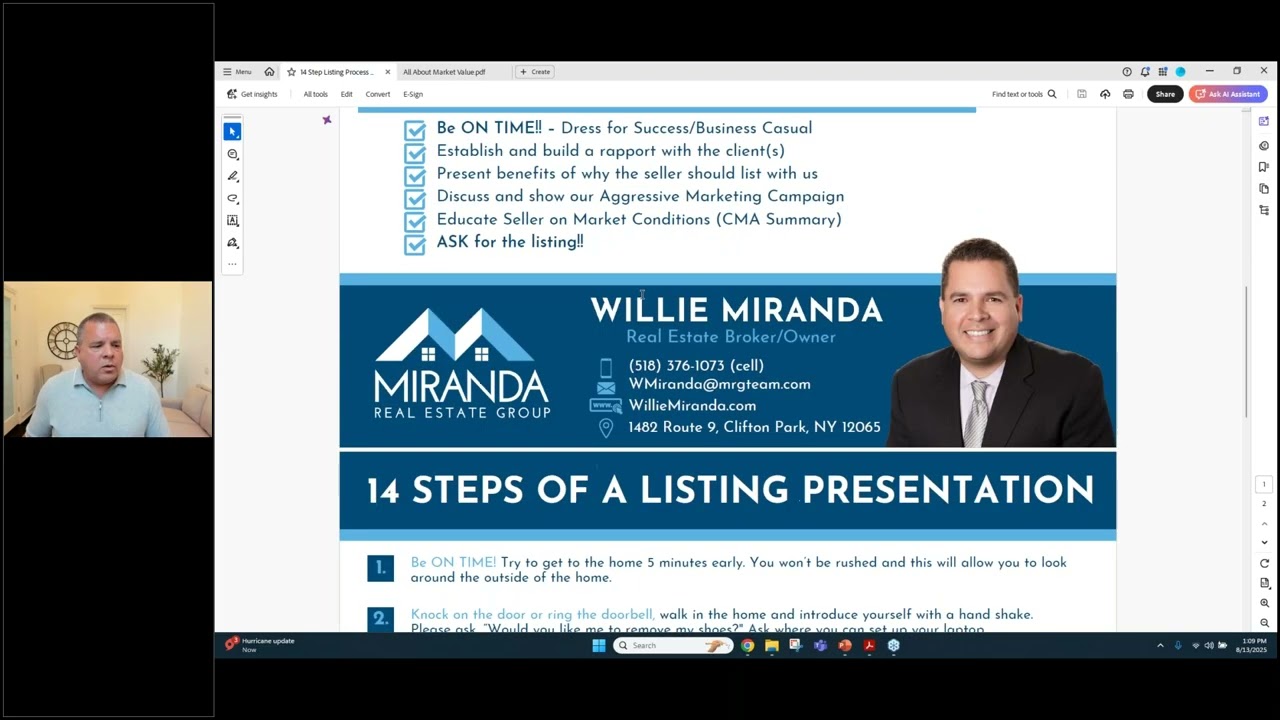
Task: Open Get insights
Action: coord(252,94)
